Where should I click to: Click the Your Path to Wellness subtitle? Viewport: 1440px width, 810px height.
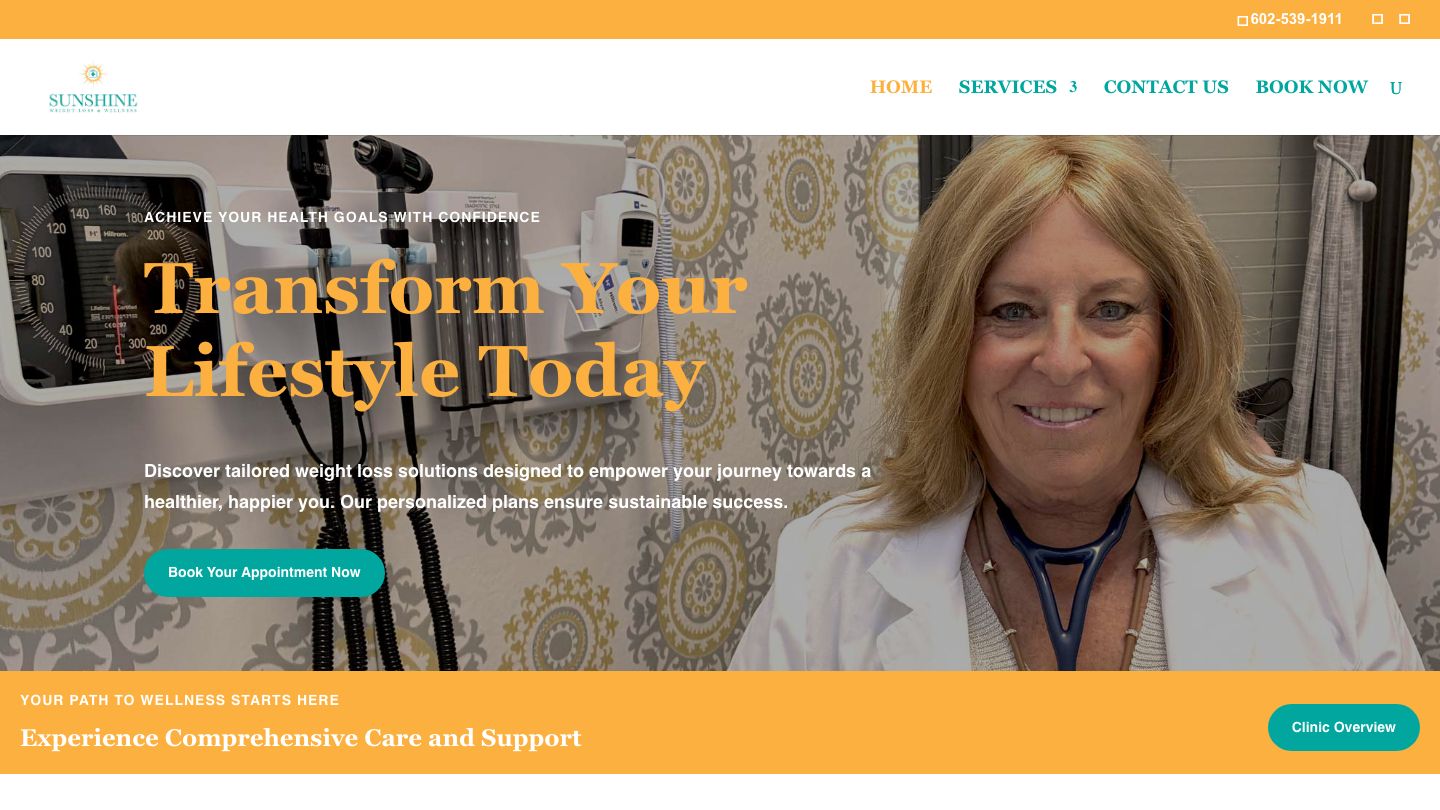(180, 700)
